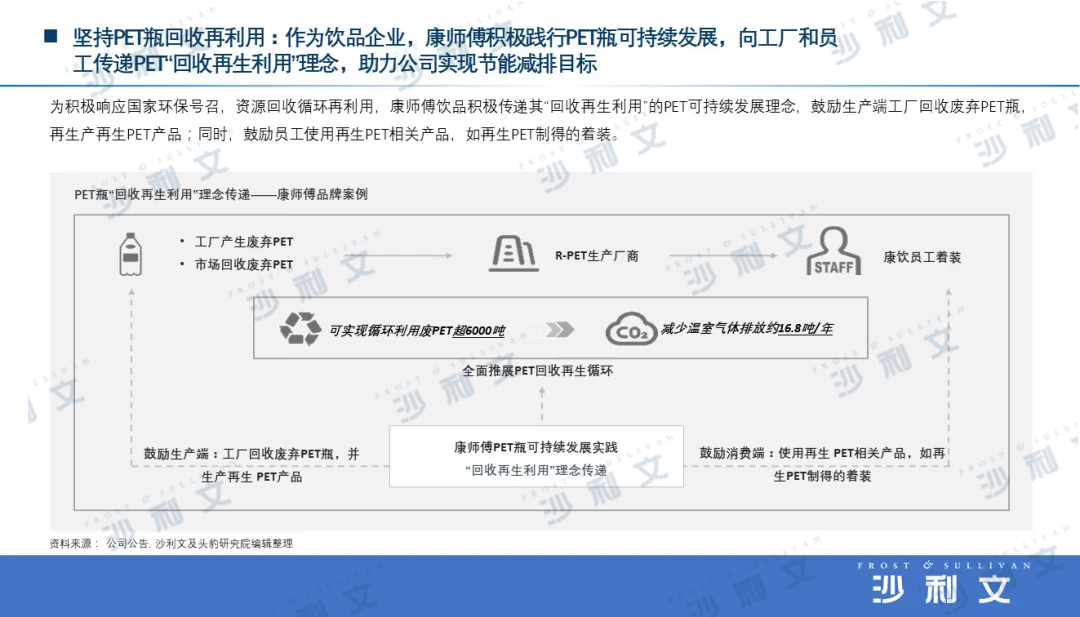
Task: Click the green recycling arrows icon
Action: pos(301,329)
